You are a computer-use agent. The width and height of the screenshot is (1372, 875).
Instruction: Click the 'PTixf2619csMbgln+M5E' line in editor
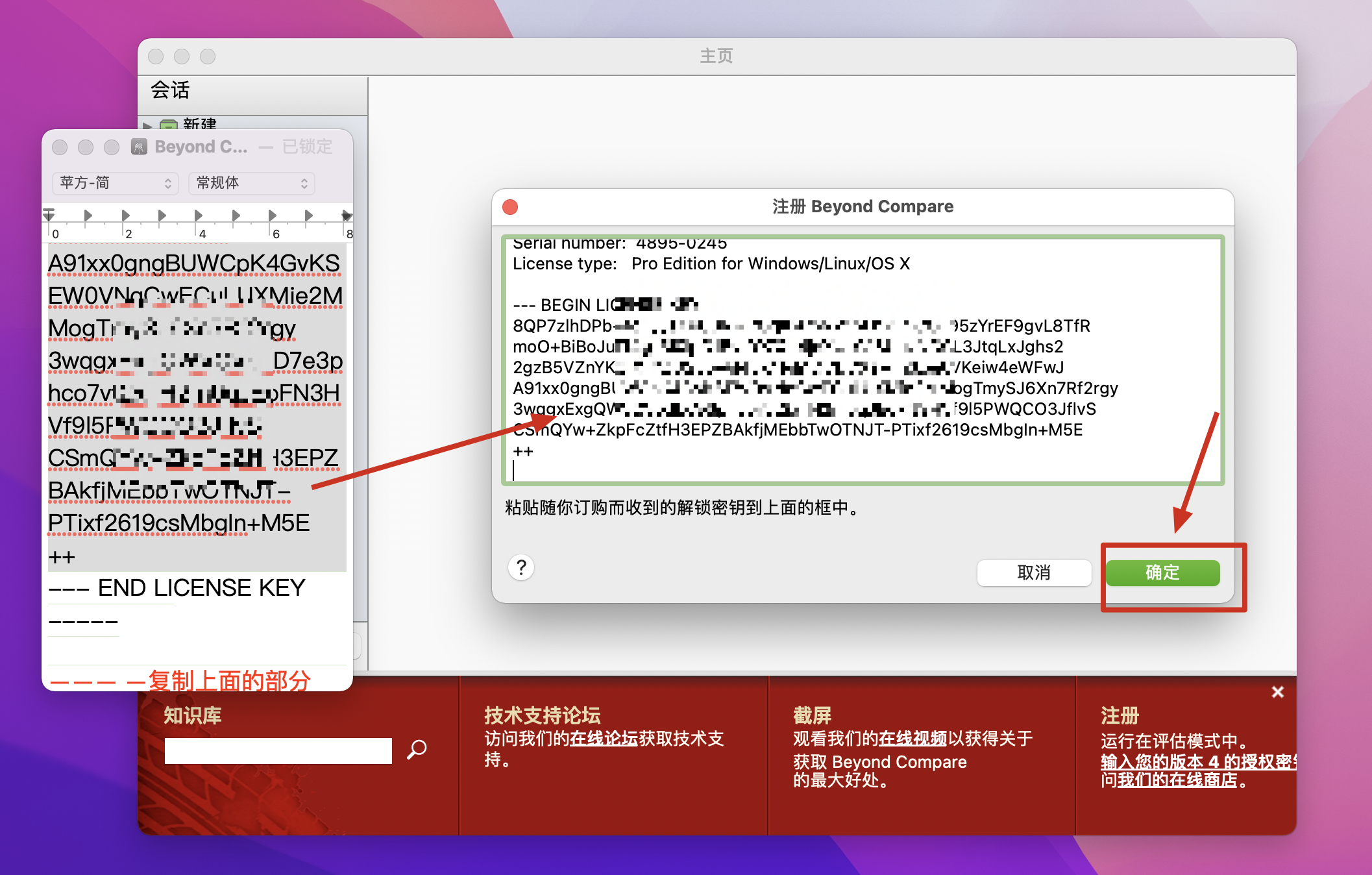coord(179,523)
